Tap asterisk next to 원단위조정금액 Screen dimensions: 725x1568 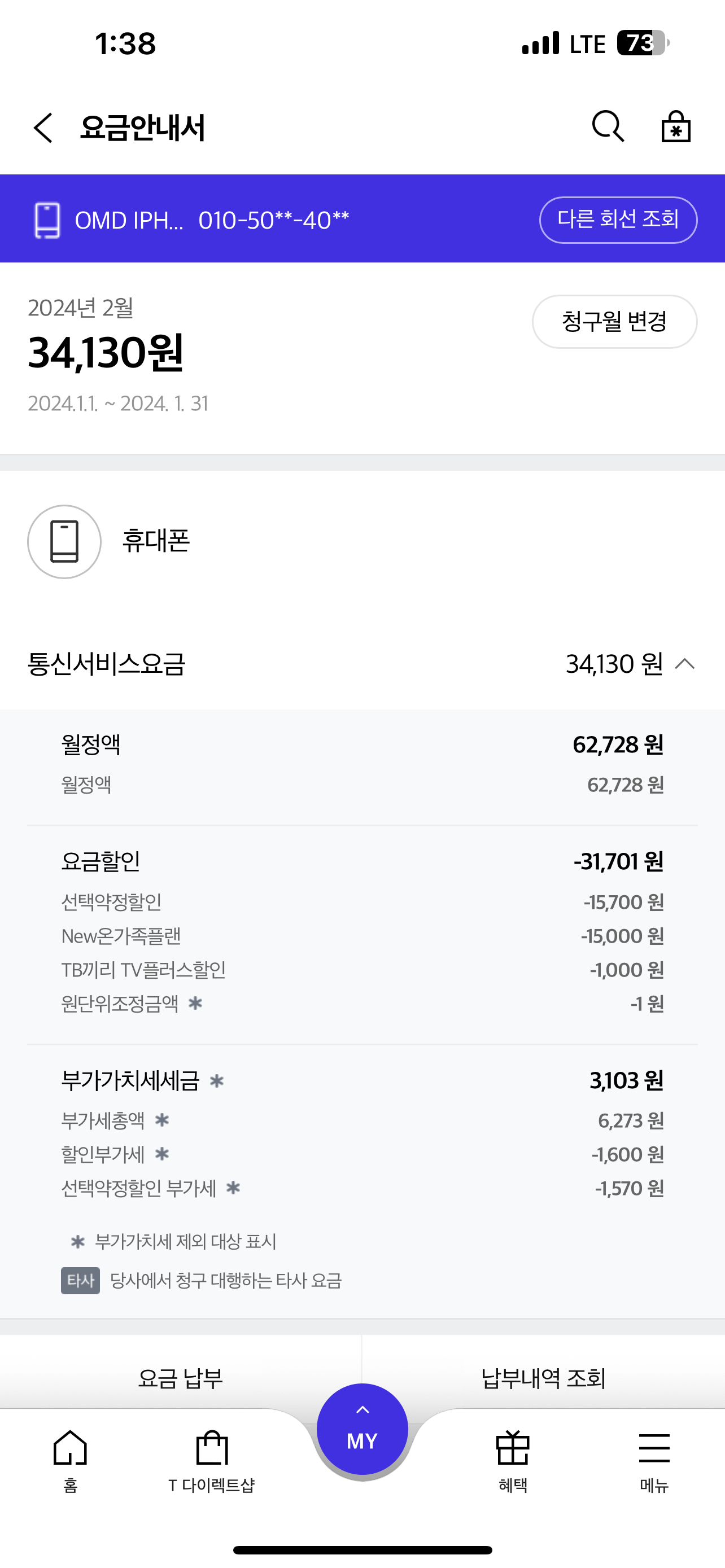tap(195, 1002)
